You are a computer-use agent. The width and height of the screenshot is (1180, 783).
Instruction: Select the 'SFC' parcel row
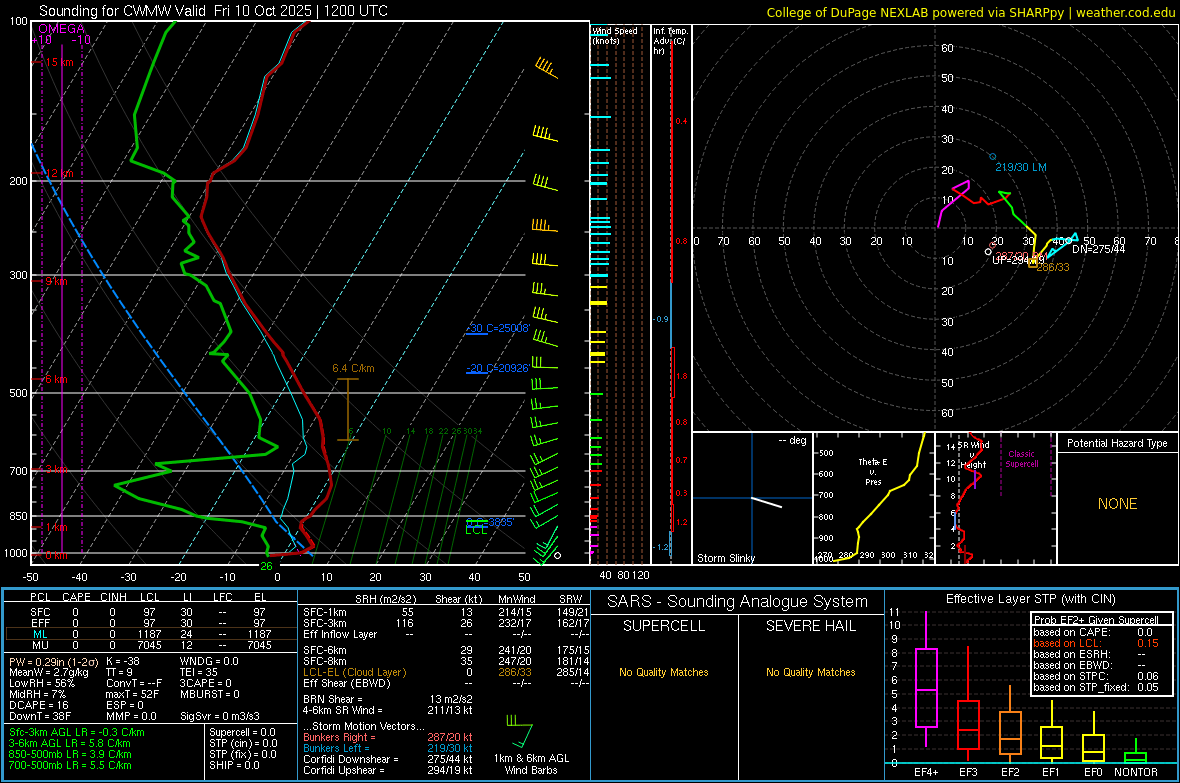click(149, 612)
